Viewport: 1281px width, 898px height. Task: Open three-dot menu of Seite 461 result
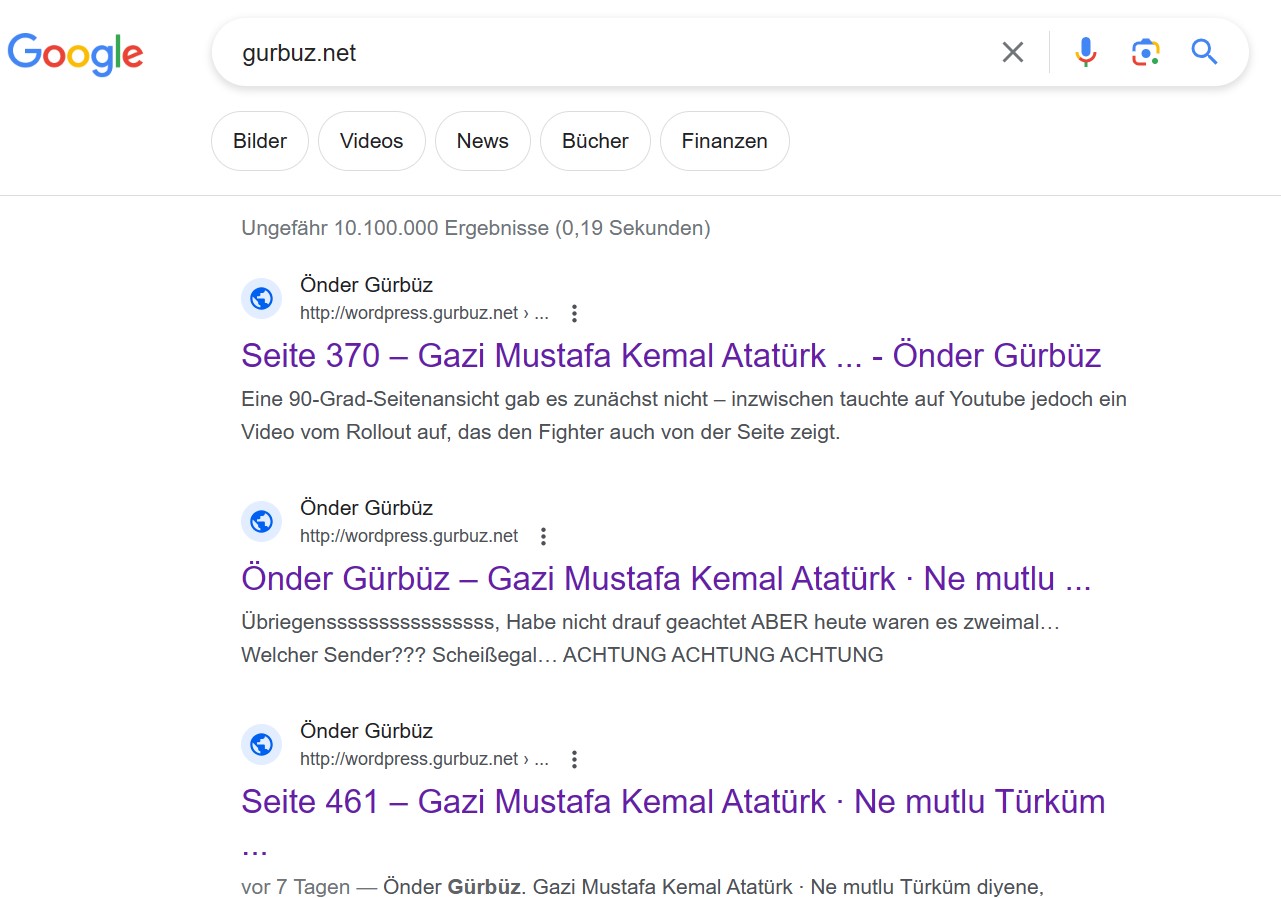574,760
